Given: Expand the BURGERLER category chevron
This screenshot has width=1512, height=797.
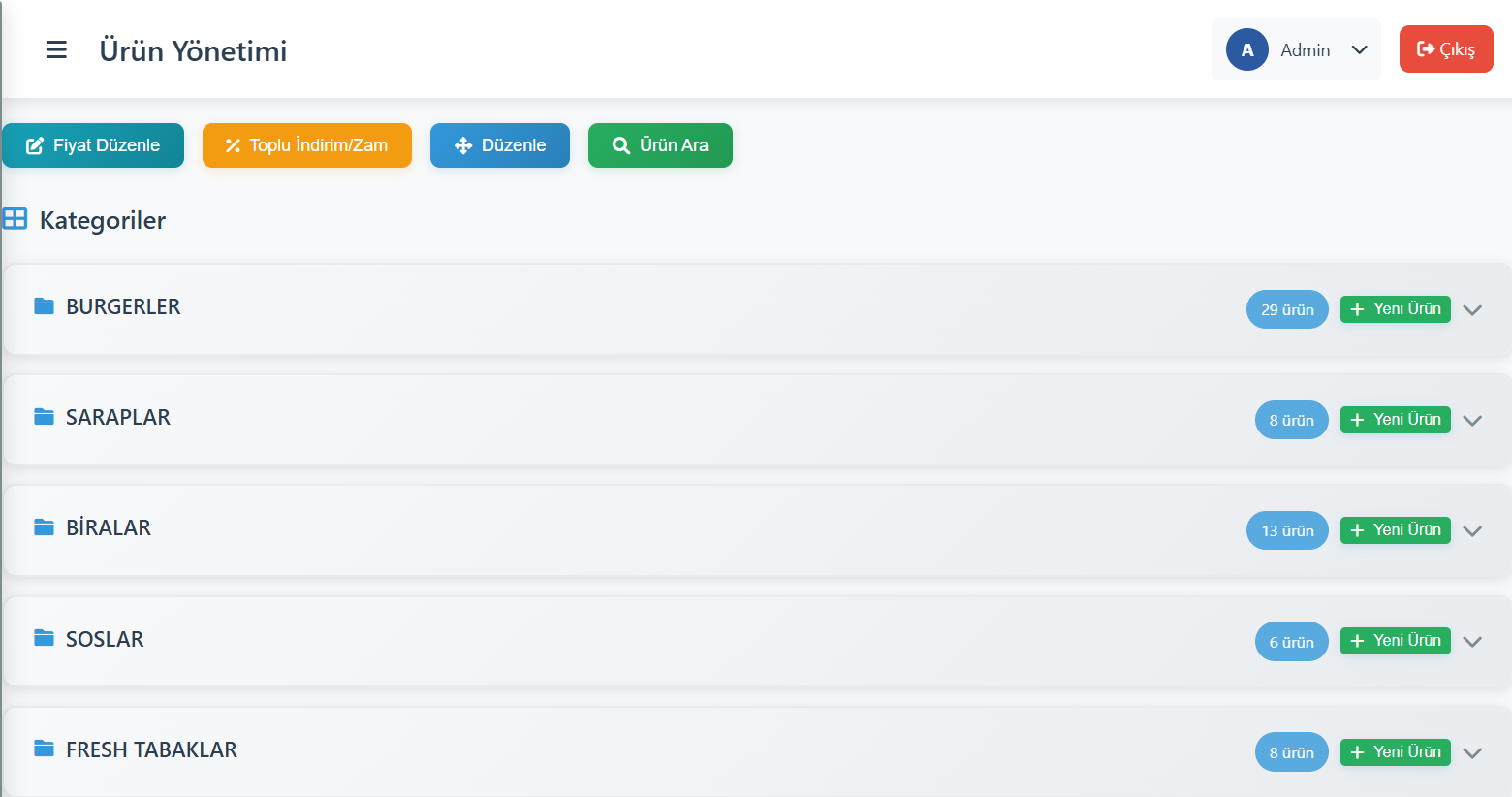Looking at the screenshot, I should click(1472, 310).
